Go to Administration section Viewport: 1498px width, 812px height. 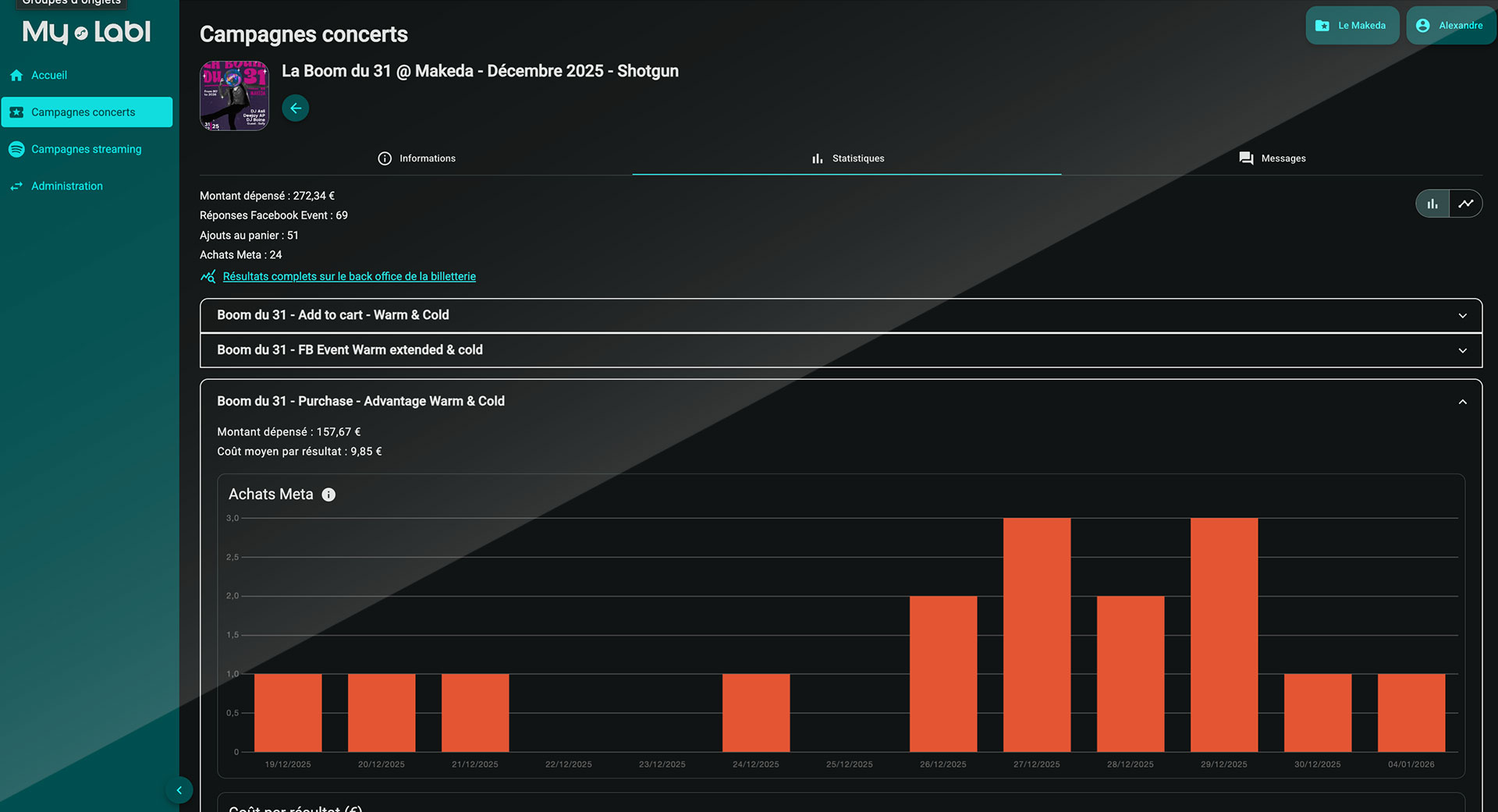pyautogui.click(x=67, y=186)
